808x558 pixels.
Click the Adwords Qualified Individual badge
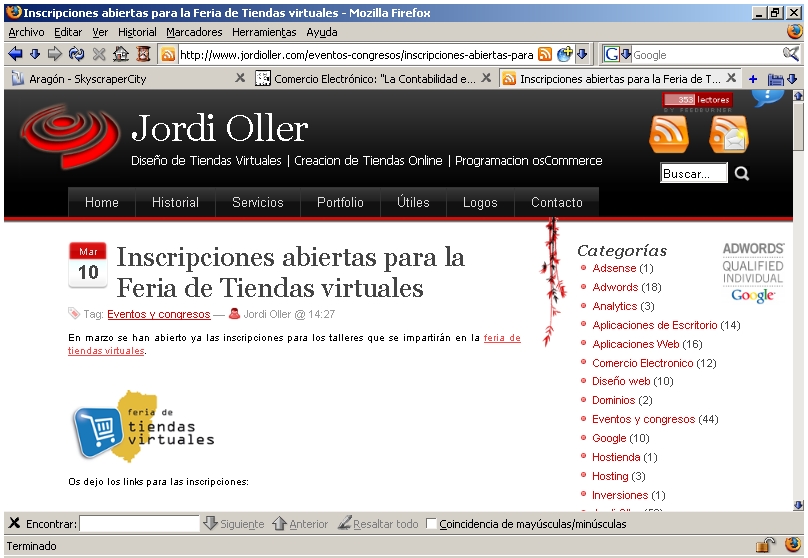coord(753,272)
